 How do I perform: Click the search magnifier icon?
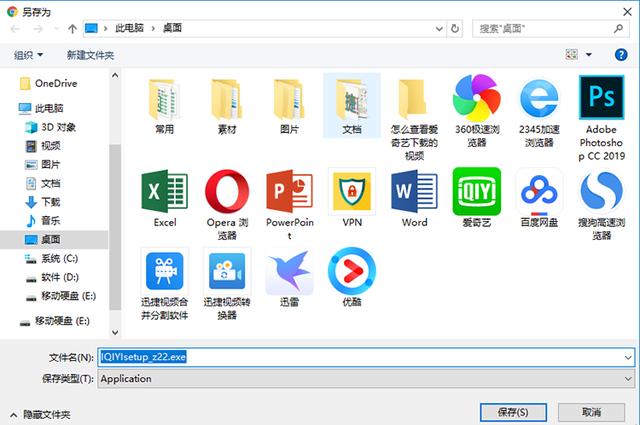(618, 29)
